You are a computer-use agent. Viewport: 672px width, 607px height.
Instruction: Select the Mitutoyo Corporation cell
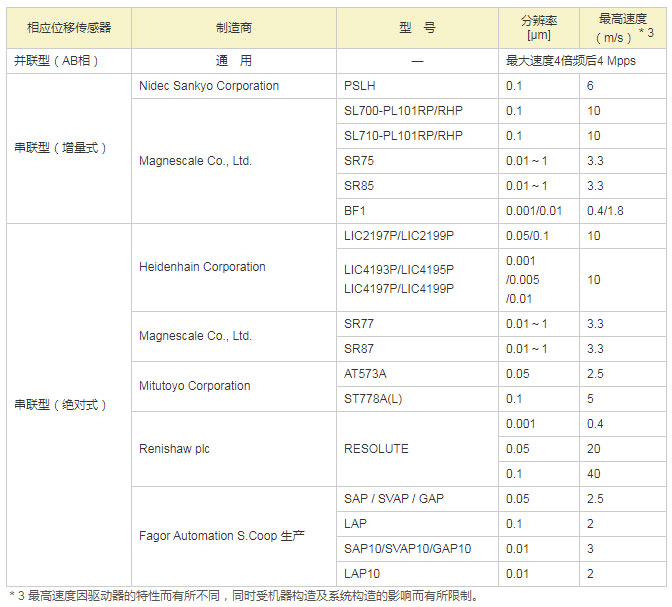(x=195, y=386)
